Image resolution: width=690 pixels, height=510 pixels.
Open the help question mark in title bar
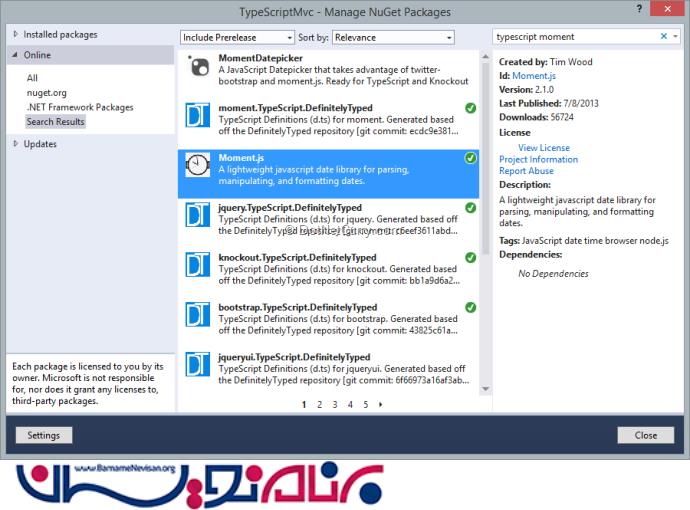pos(639,8)
